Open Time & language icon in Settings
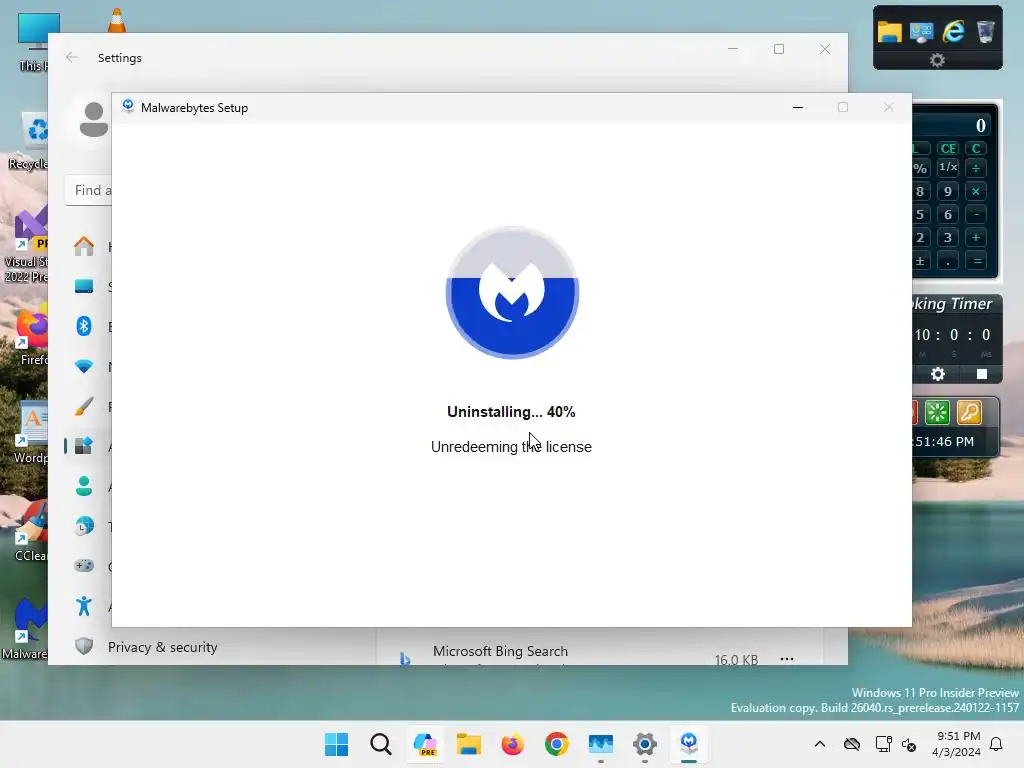 click(x=84, y=526)
